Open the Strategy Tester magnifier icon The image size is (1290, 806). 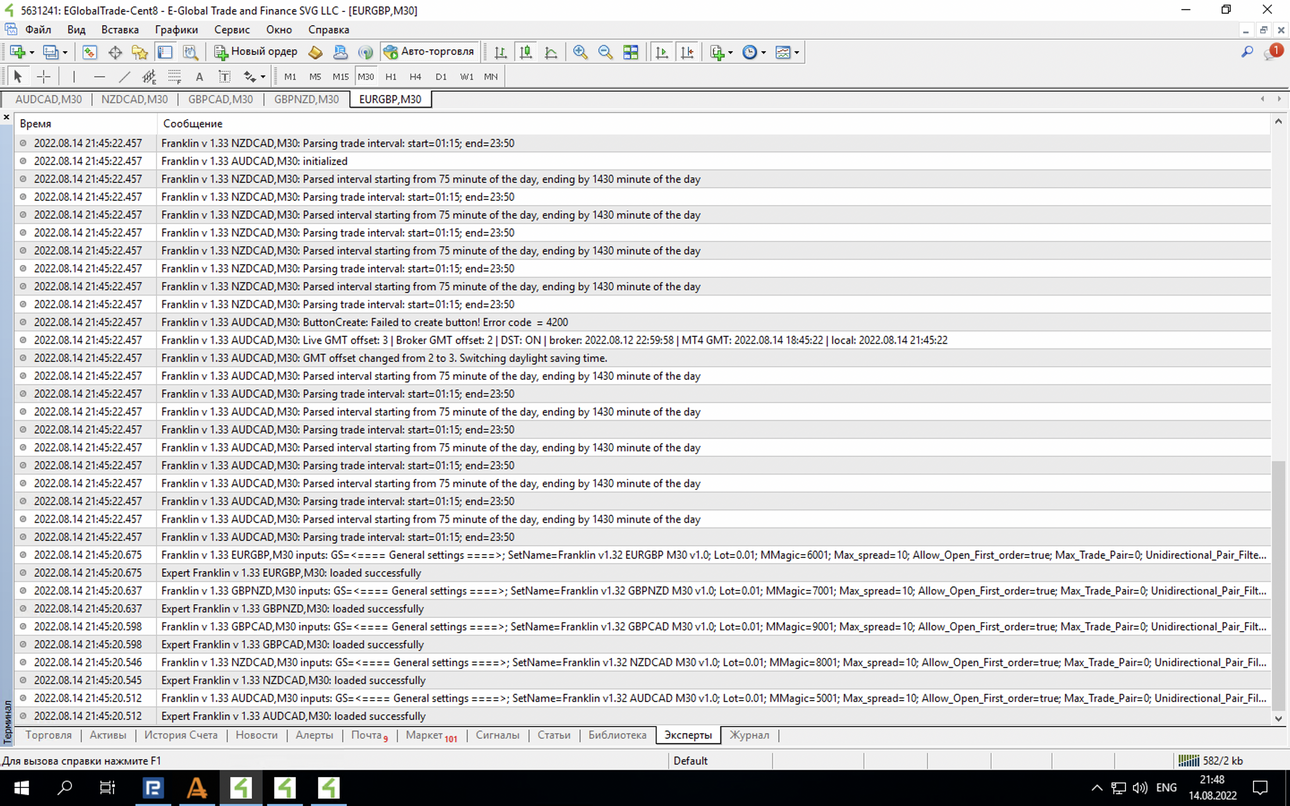pos(190,52)
